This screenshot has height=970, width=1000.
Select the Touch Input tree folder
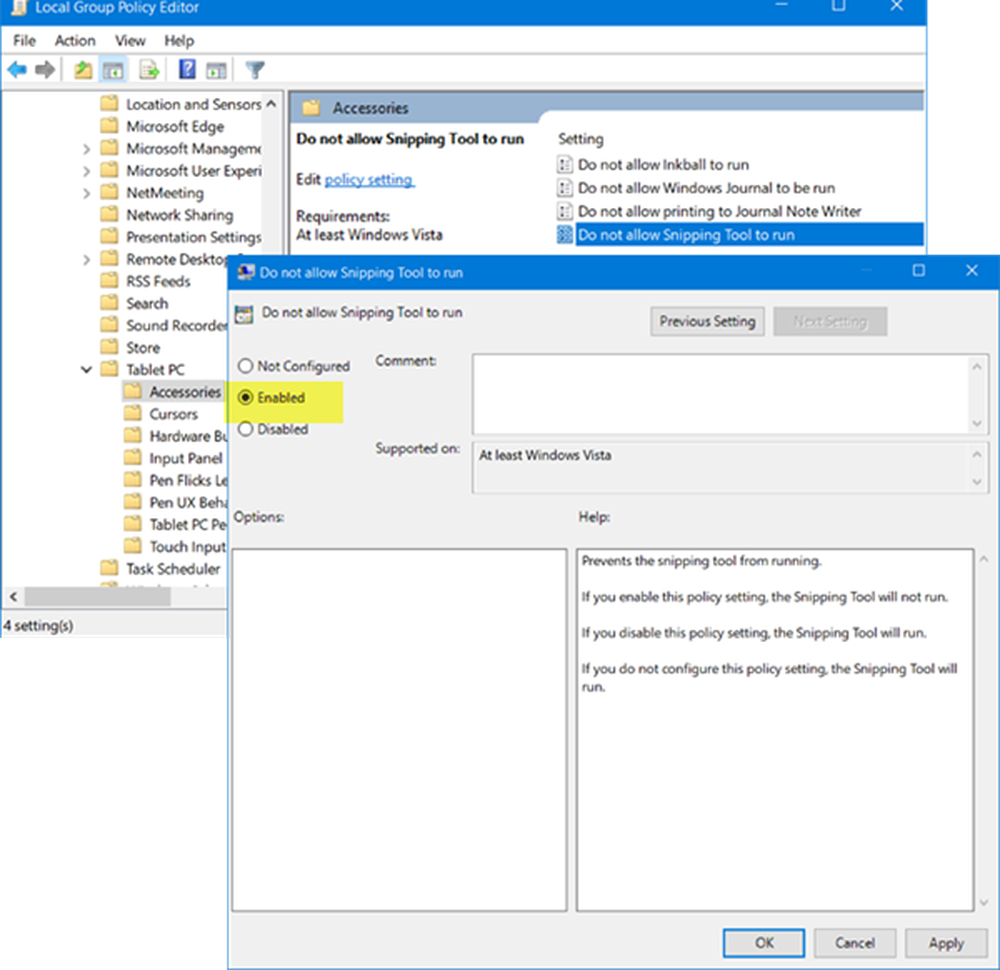(x=188, y=547)
